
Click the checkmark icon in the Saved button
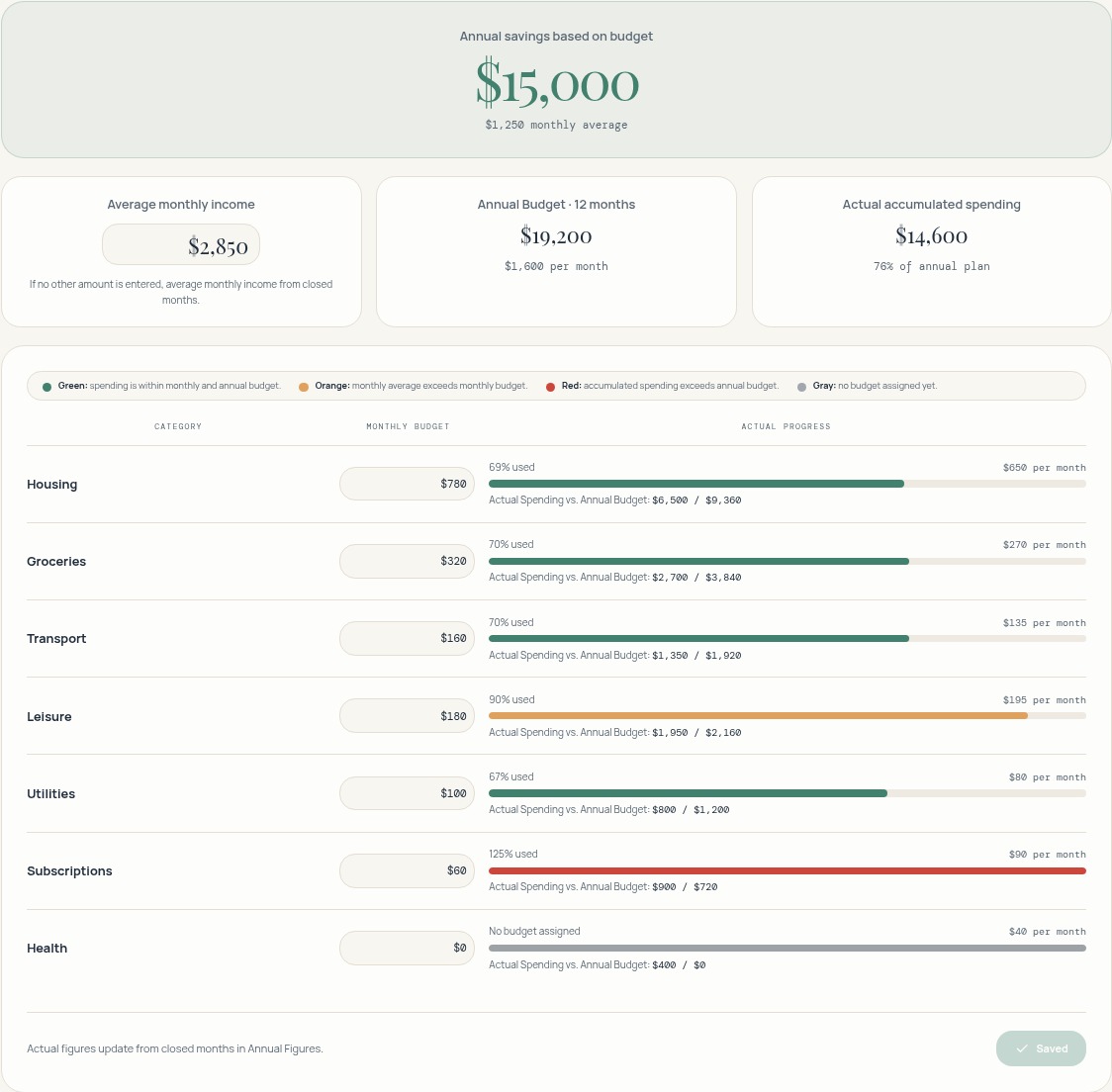pyautogui.click(x=1022, y=1048)
